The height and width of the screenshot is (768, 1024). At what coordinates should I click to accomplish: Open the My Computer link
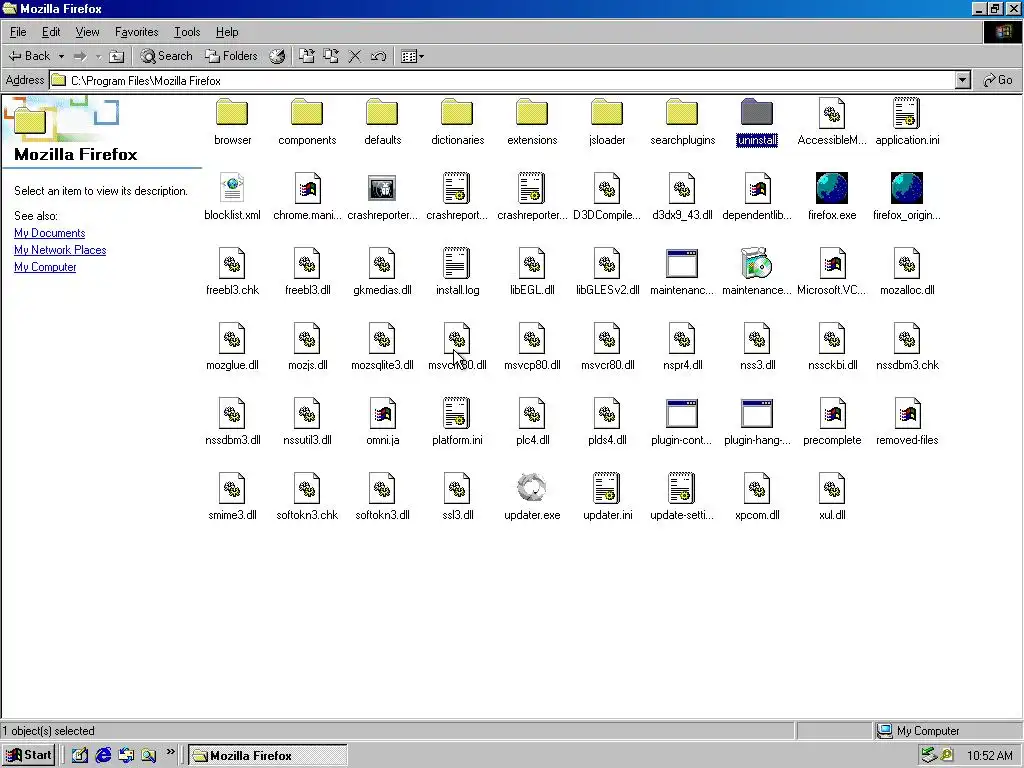click(x=45, y=267)
